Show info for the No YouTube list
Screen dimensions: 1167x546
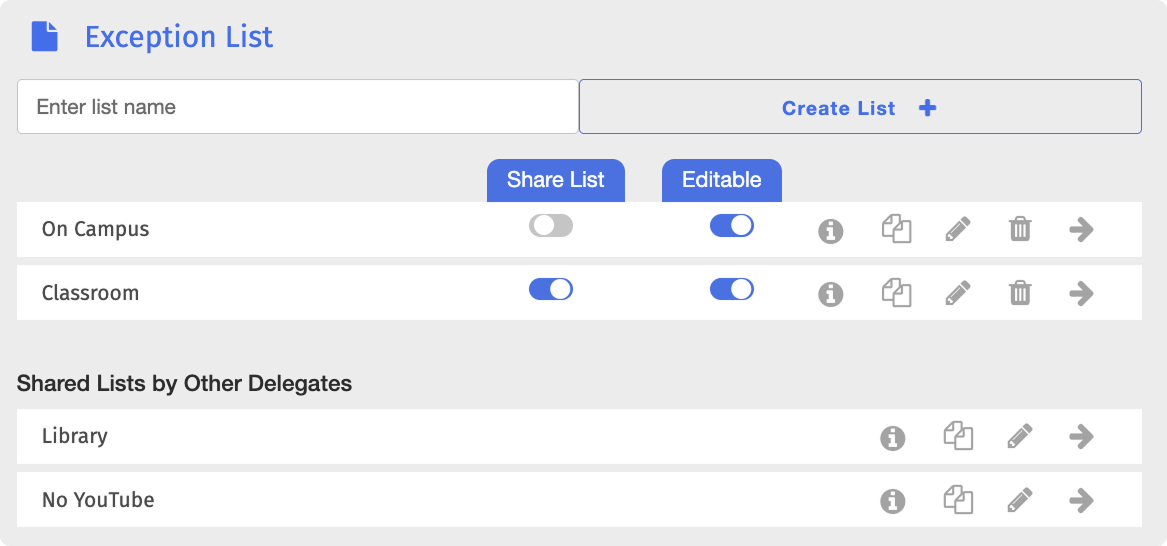892,501
